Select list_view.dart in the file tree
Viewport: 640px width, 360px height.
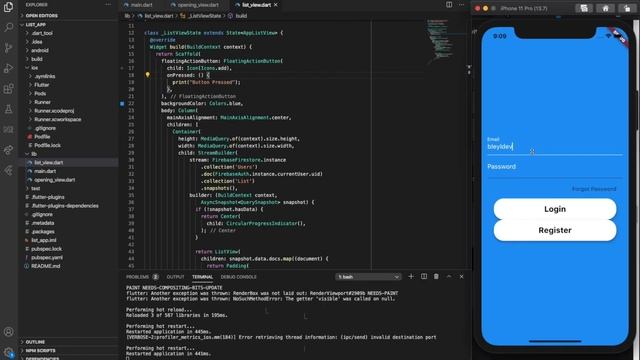pyautogui.click(x=49, y=162)
